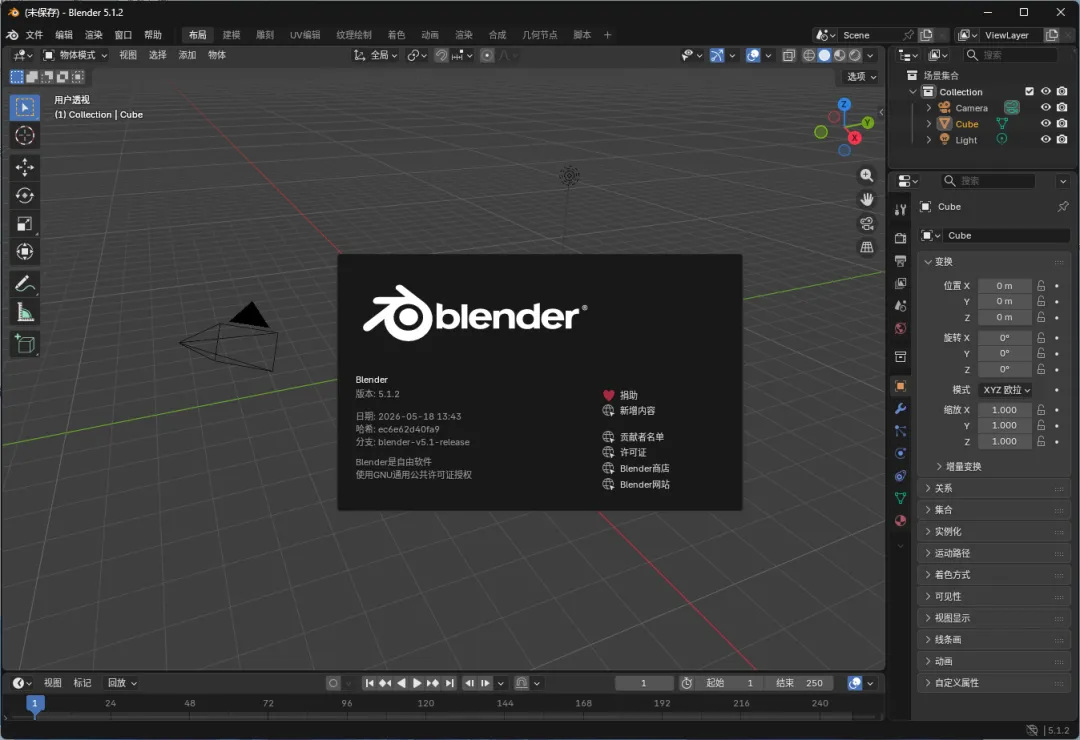Open the Modifiers wrench tab
The image size is (1080, 740).
click(900, 409)
